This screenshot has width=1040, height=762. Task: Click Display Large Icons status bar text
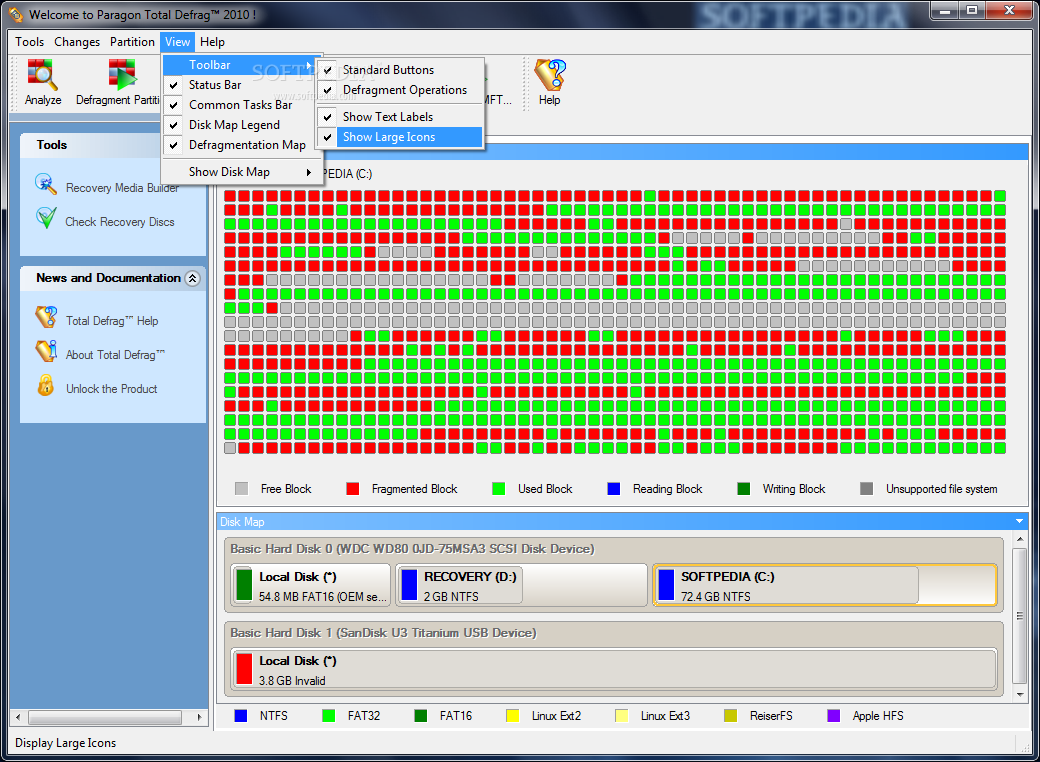66,743
